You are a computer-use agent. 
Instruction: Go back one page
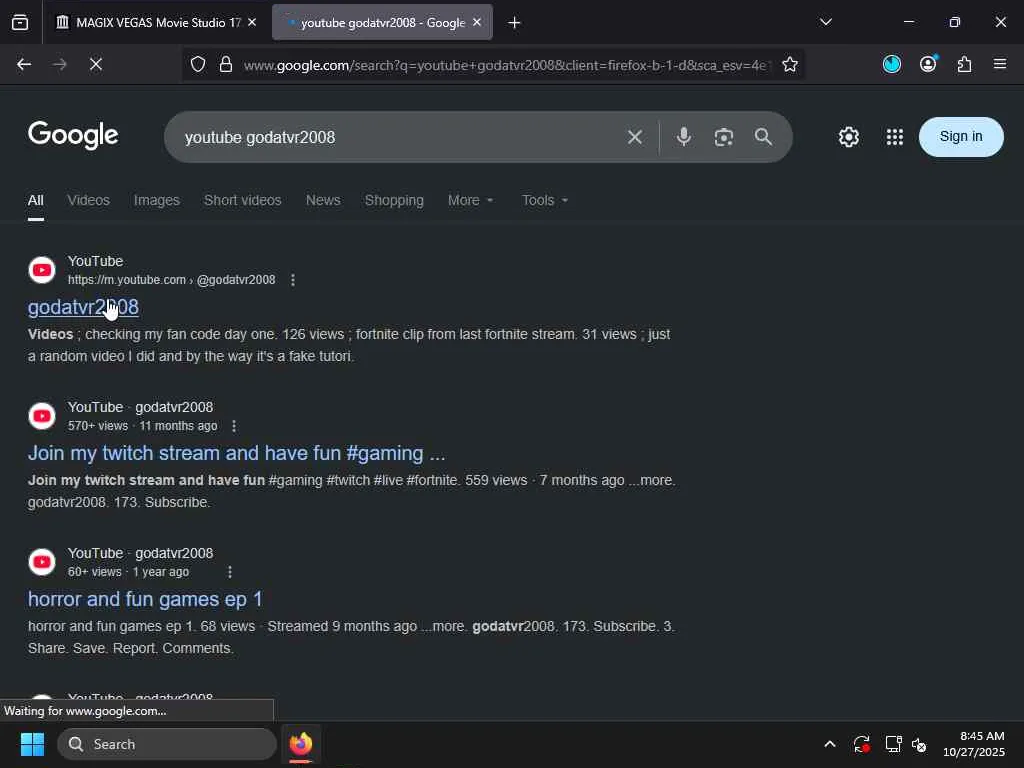(24, 64)
